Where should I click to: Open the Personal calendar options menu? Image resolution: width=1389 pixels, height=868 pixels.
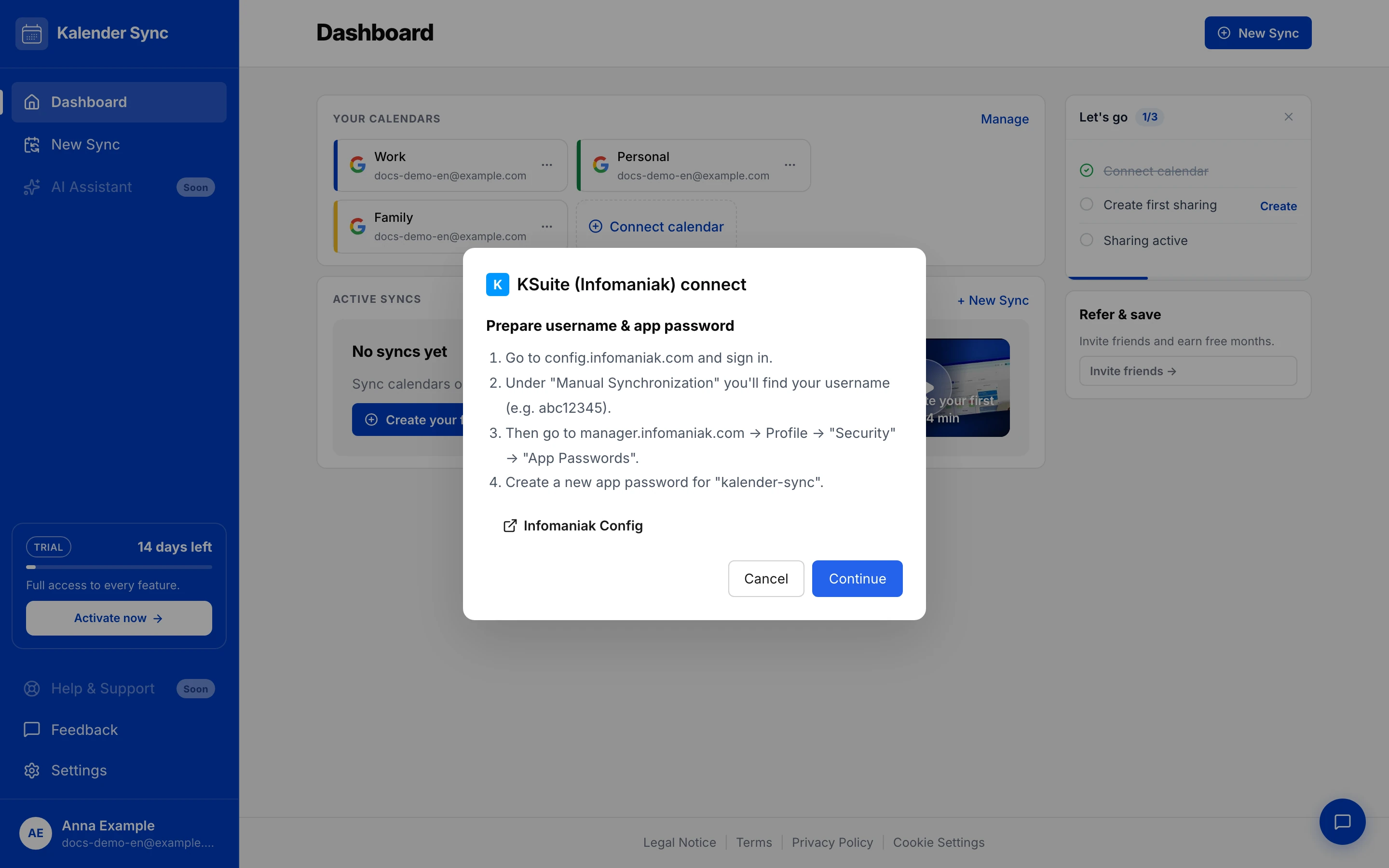[x=790, y=165]
